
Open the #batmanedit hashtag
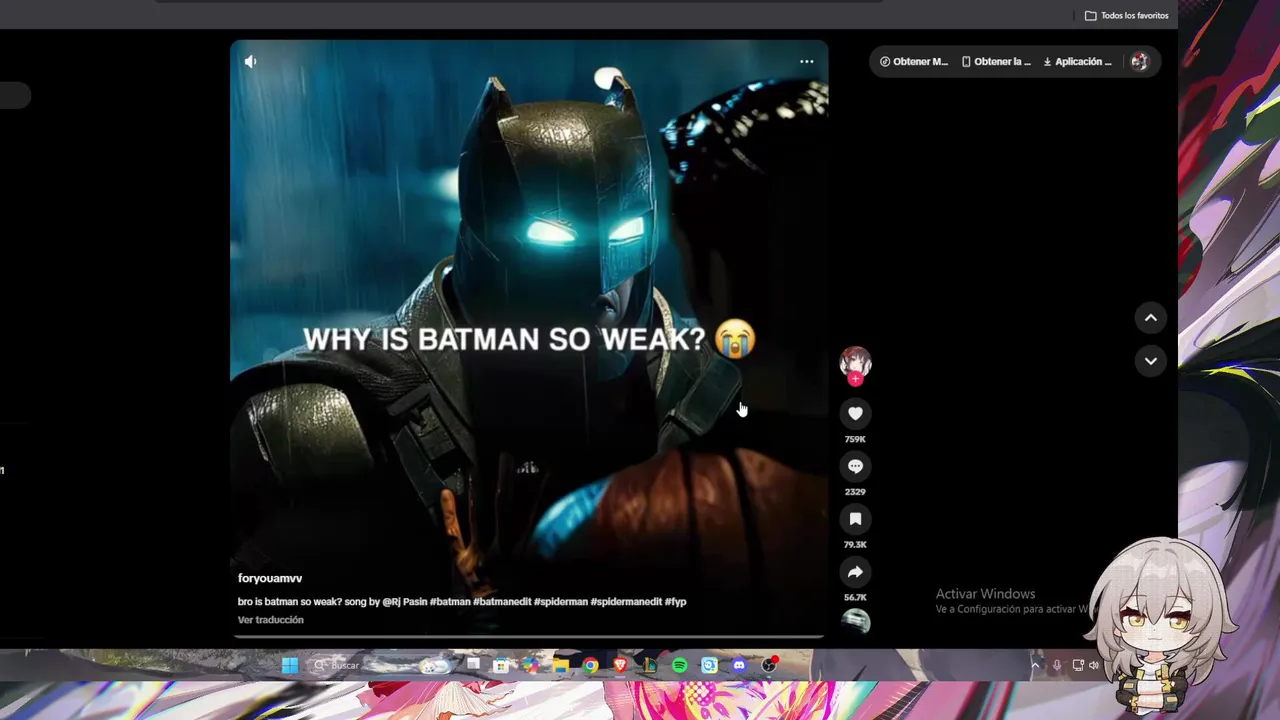tap(502, 602)
